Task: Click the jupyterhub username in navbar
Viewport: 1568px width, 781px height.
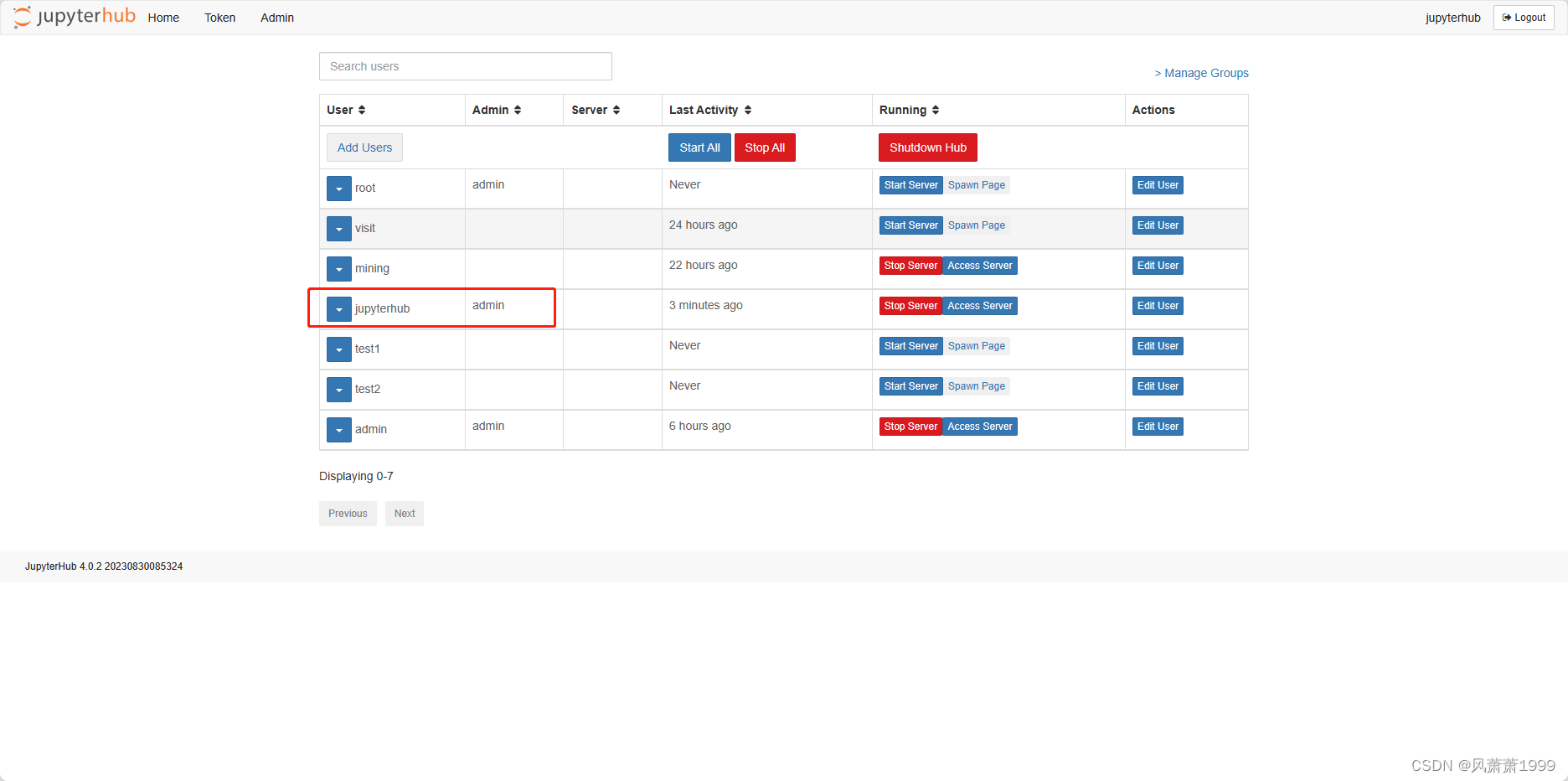Action: [x=1452, y=18]
